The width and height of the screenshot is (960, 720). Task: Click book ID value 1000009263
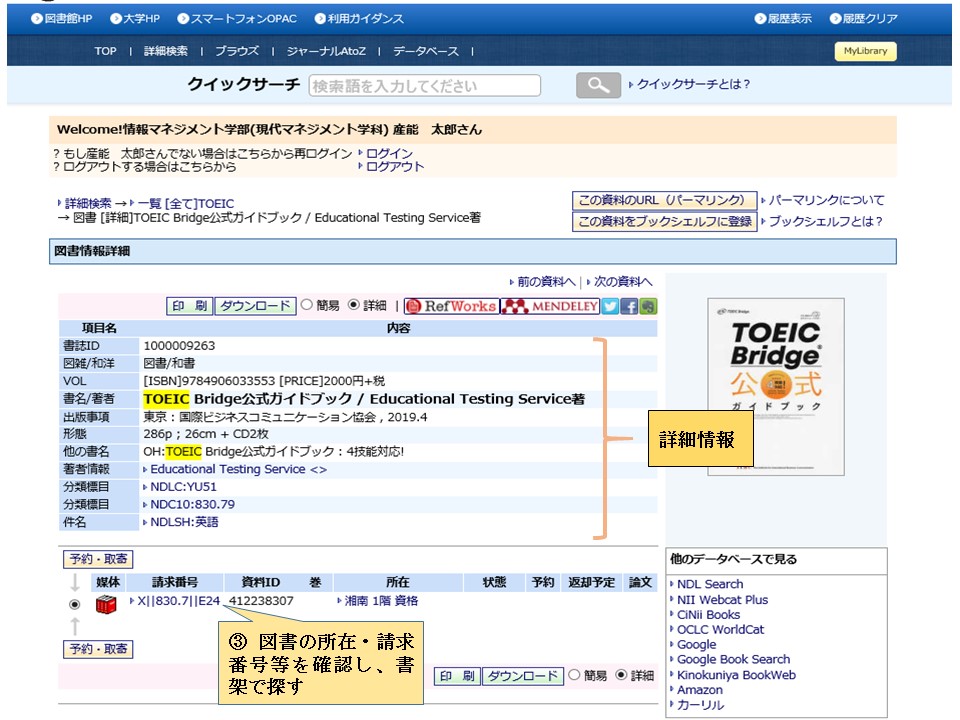179,346
